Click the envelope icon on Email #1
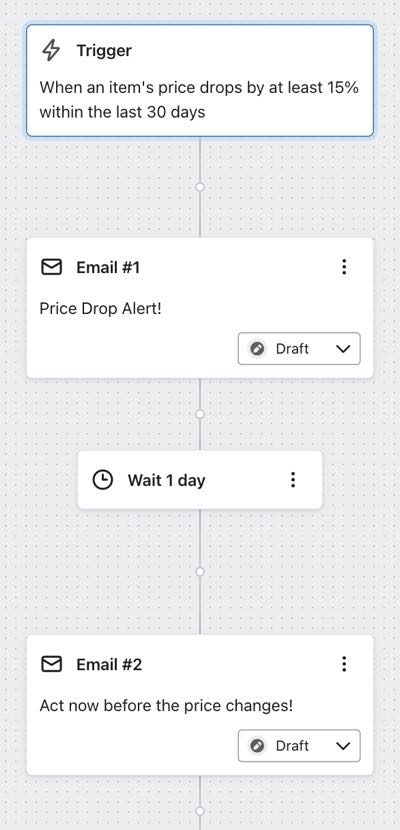This screenshot has width=400, height=830. (x=51, y=267)
